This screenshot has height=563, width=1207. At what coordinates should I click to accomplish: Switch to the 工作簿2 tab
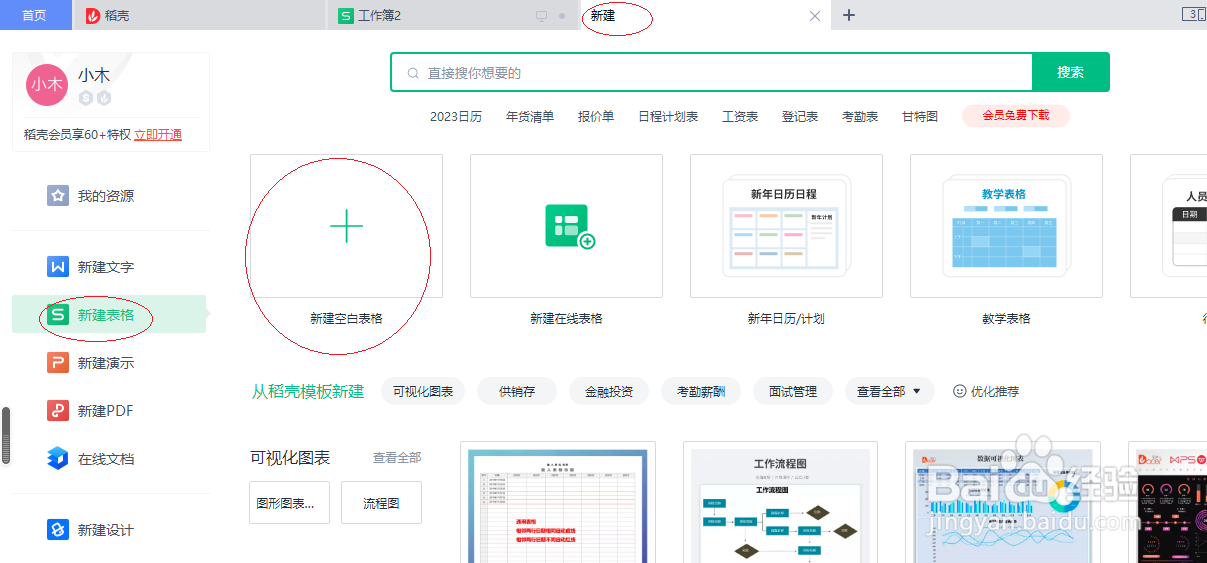pyautogui.click(x=453, y=15)
